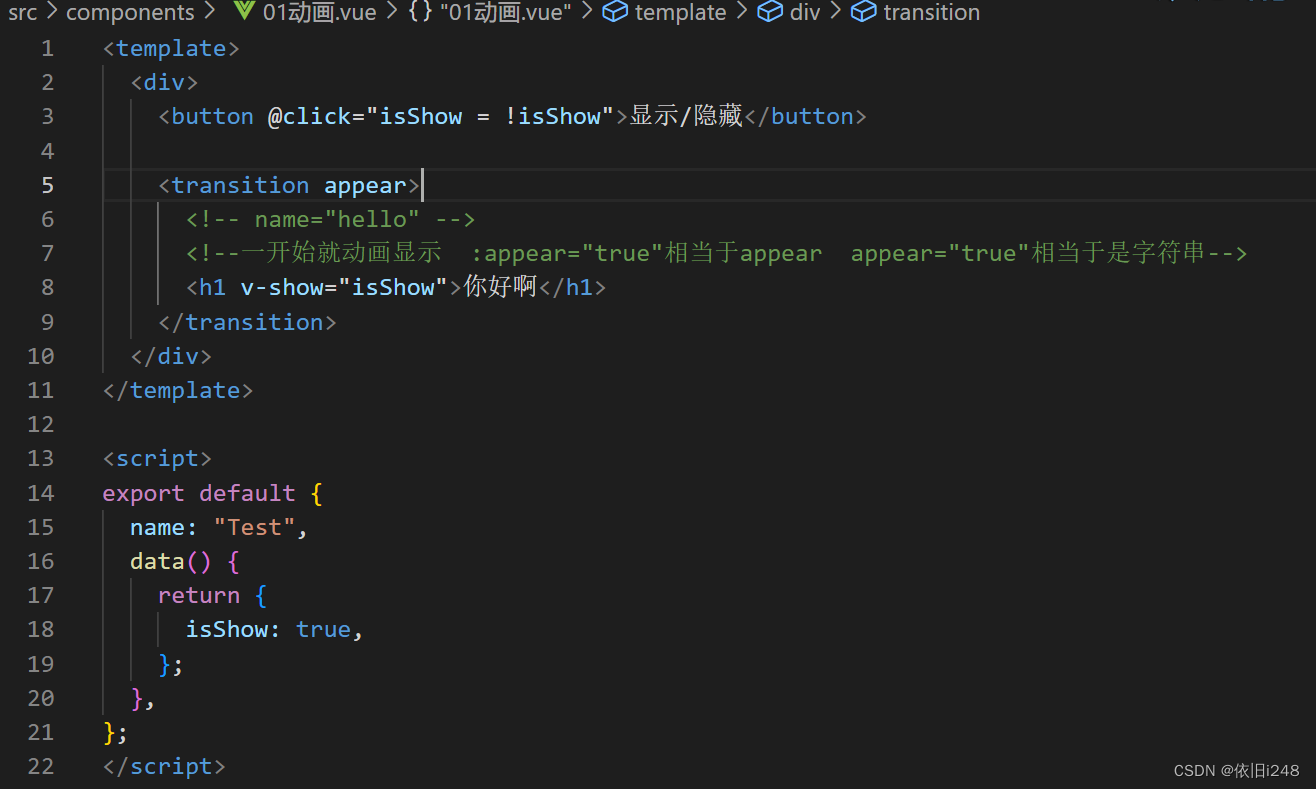The image size is (1316, 789).
Task: Click the 你好啊 heading text
Action: 500,287
